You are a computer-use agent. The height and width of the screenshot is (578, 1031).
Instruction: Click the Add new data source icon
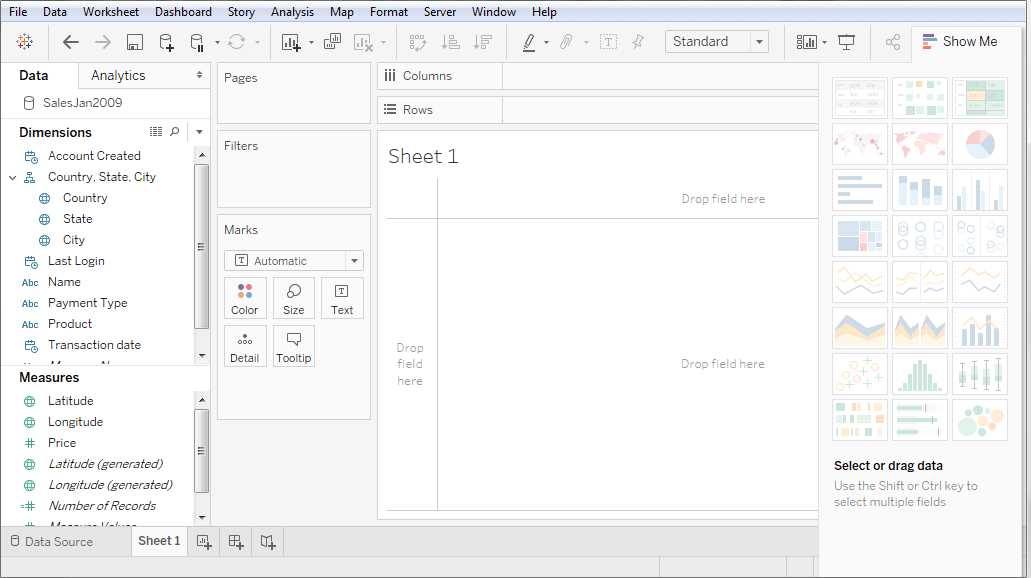pyautogui.click(x=166, y=42)
